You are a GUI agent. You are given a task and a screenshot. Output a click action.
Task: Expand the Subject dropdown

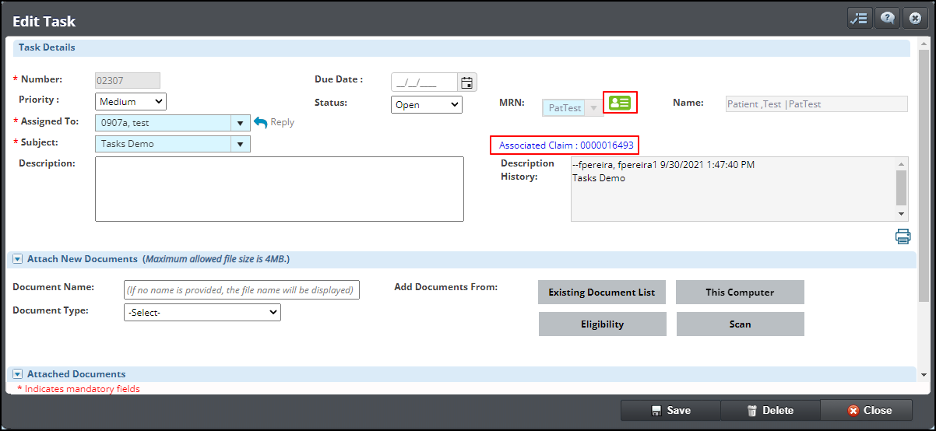239,144
